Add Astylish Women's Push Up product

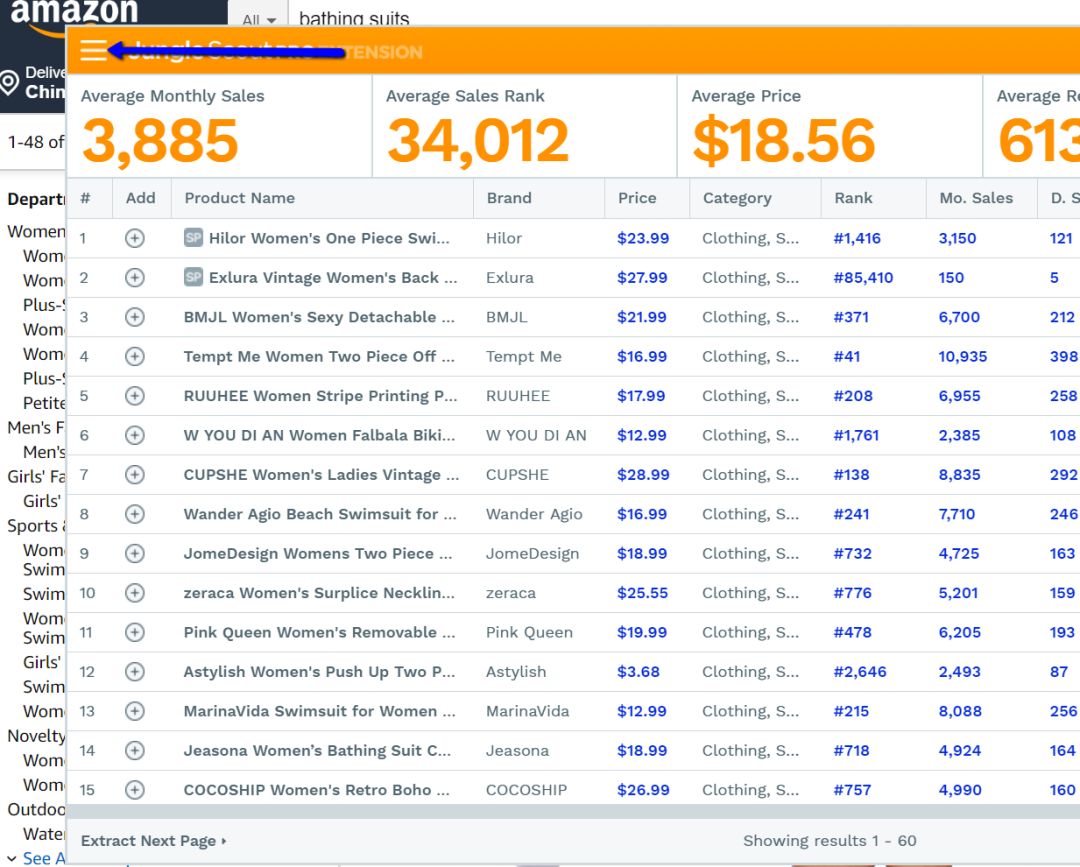[135, 671]
